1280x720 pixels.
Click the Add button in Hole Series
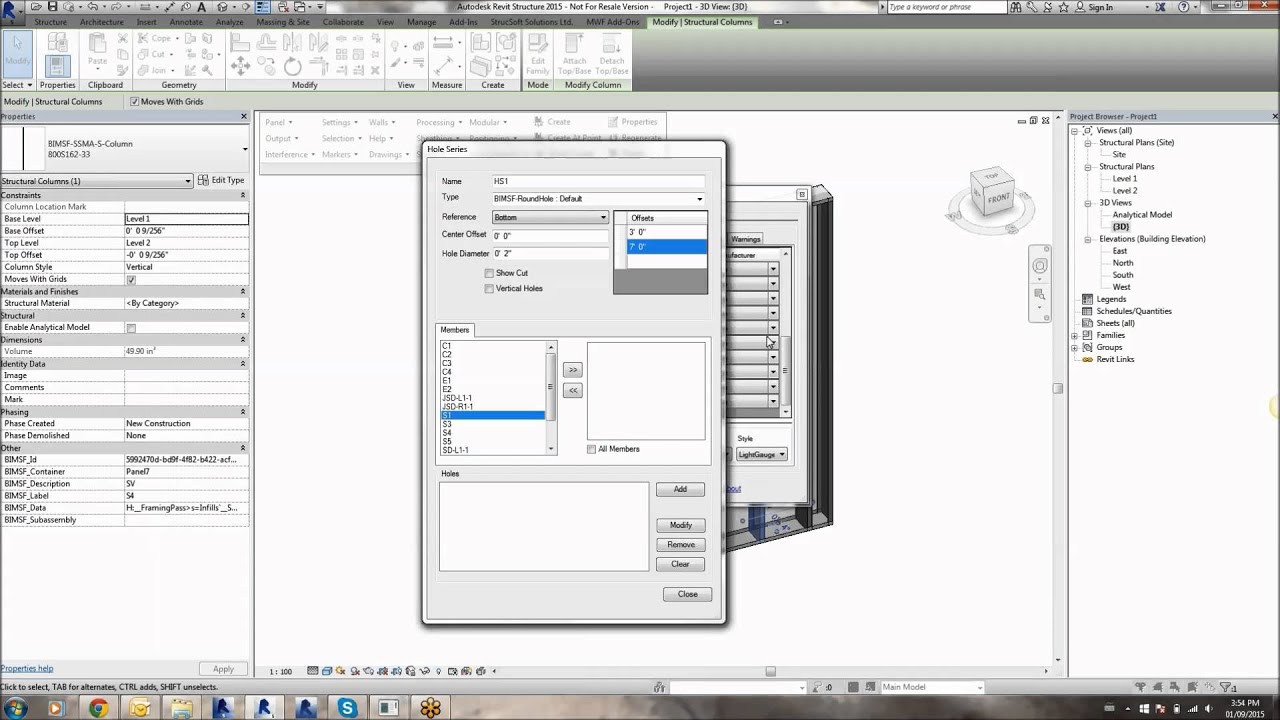680,489
